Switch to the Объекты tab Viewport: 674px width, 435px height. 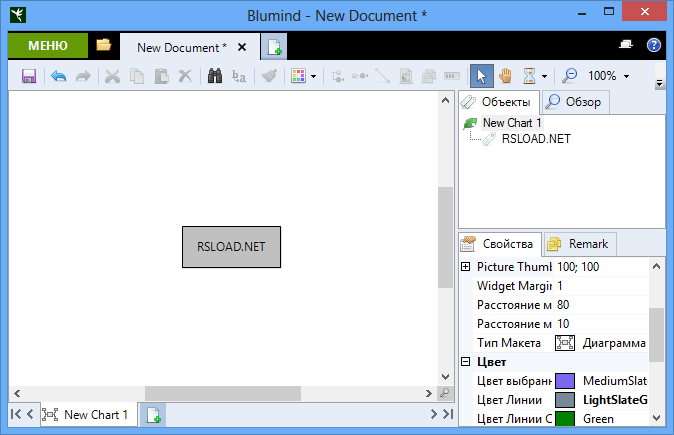[499, 102]
